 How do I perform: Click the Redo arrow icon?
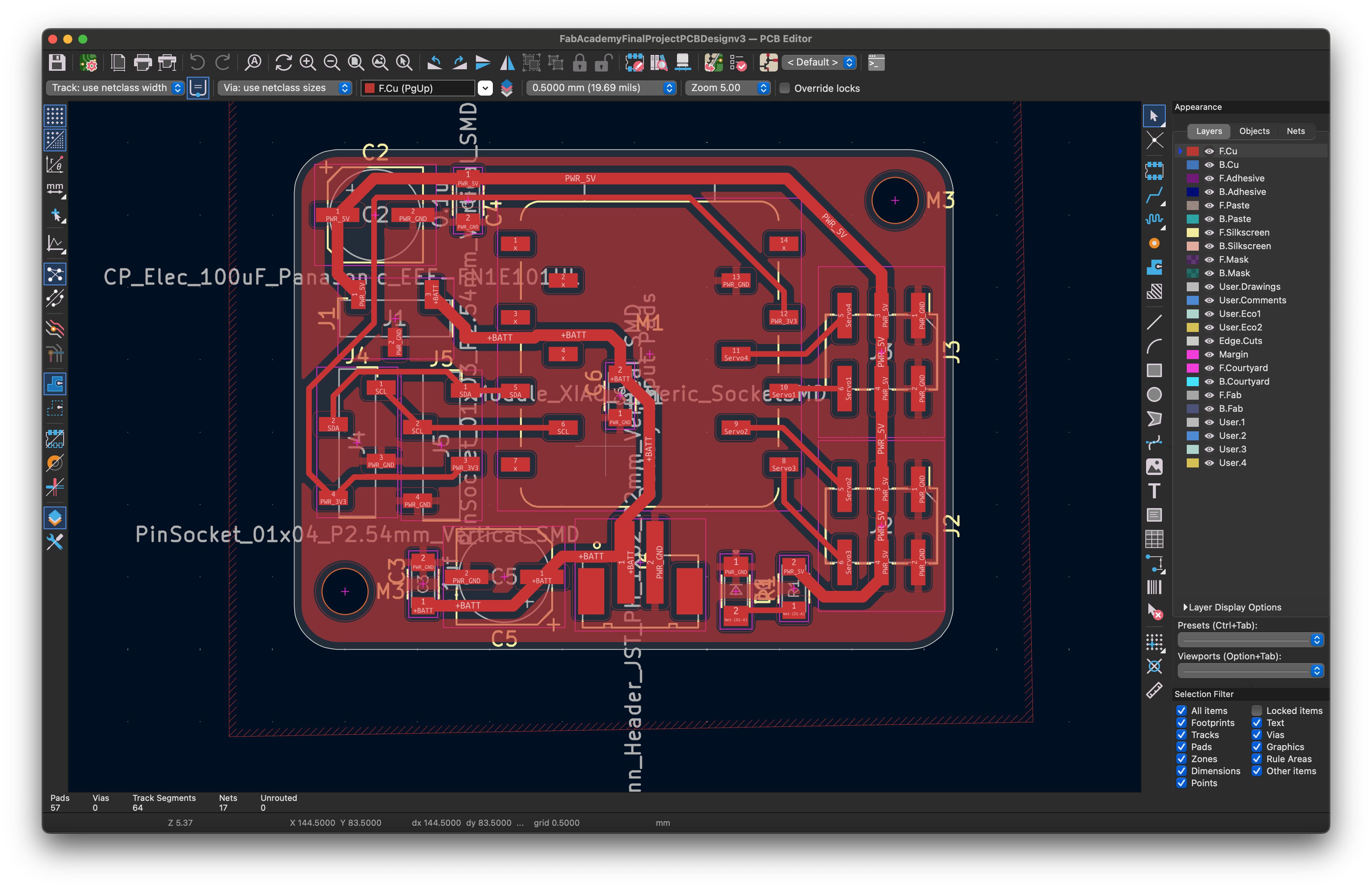pos(223,62)
